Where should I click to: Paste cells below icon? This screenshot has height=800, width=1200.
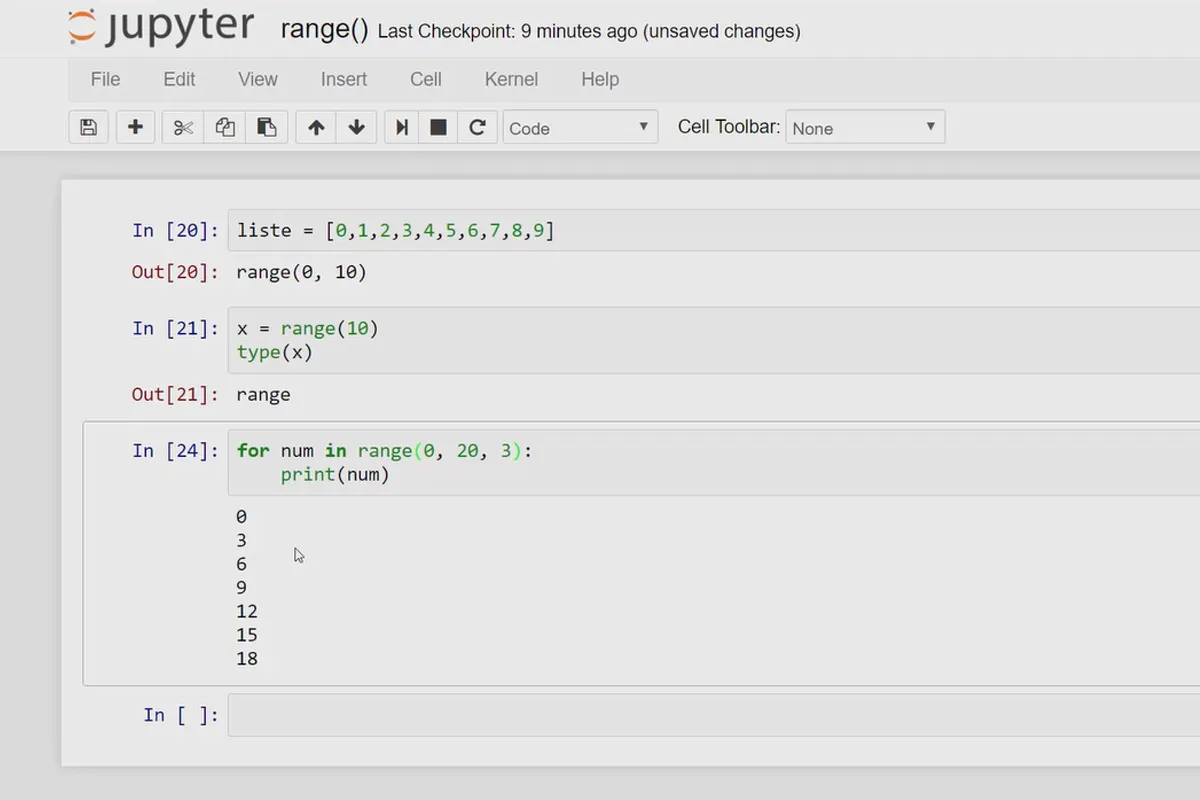click(266, 127)
